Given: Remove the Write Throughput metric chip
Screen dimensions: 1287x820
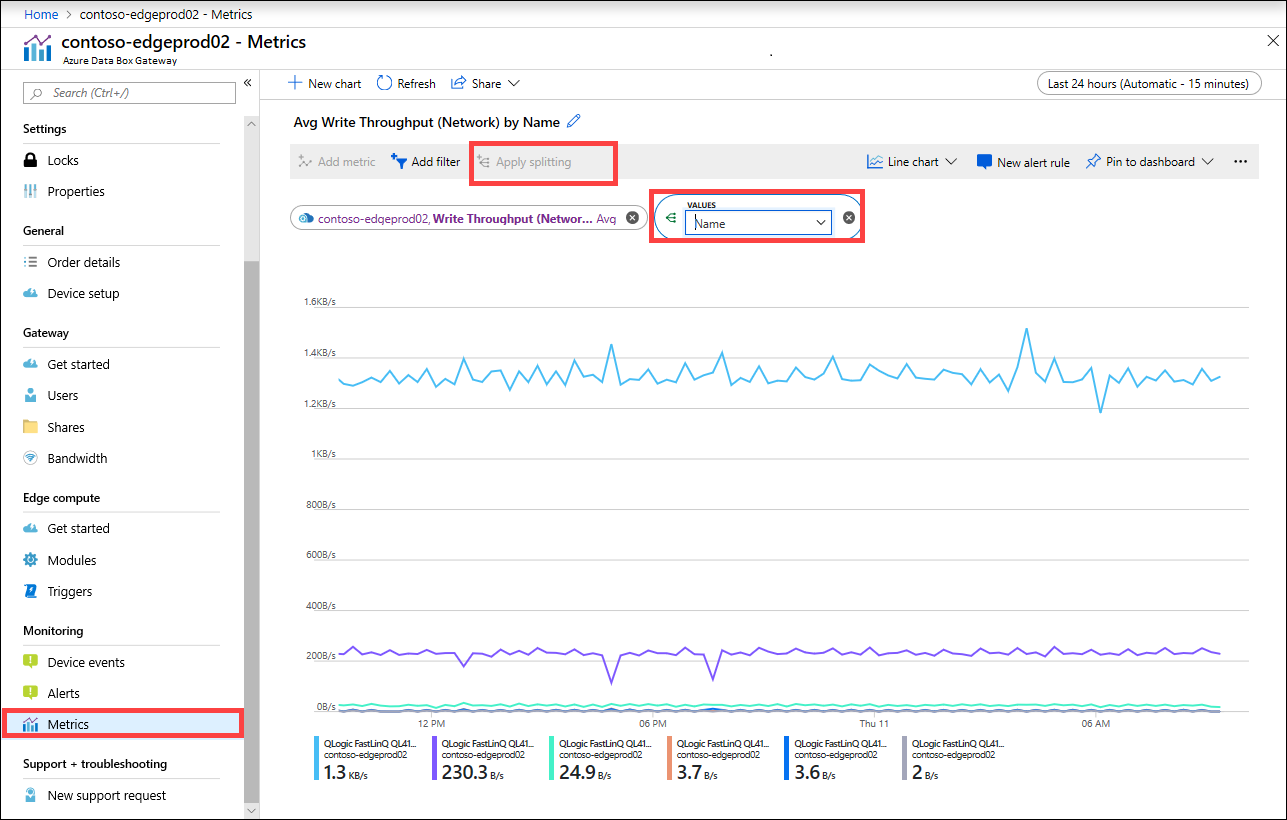Looking at the screenshot, I should [x=632, y=218].
